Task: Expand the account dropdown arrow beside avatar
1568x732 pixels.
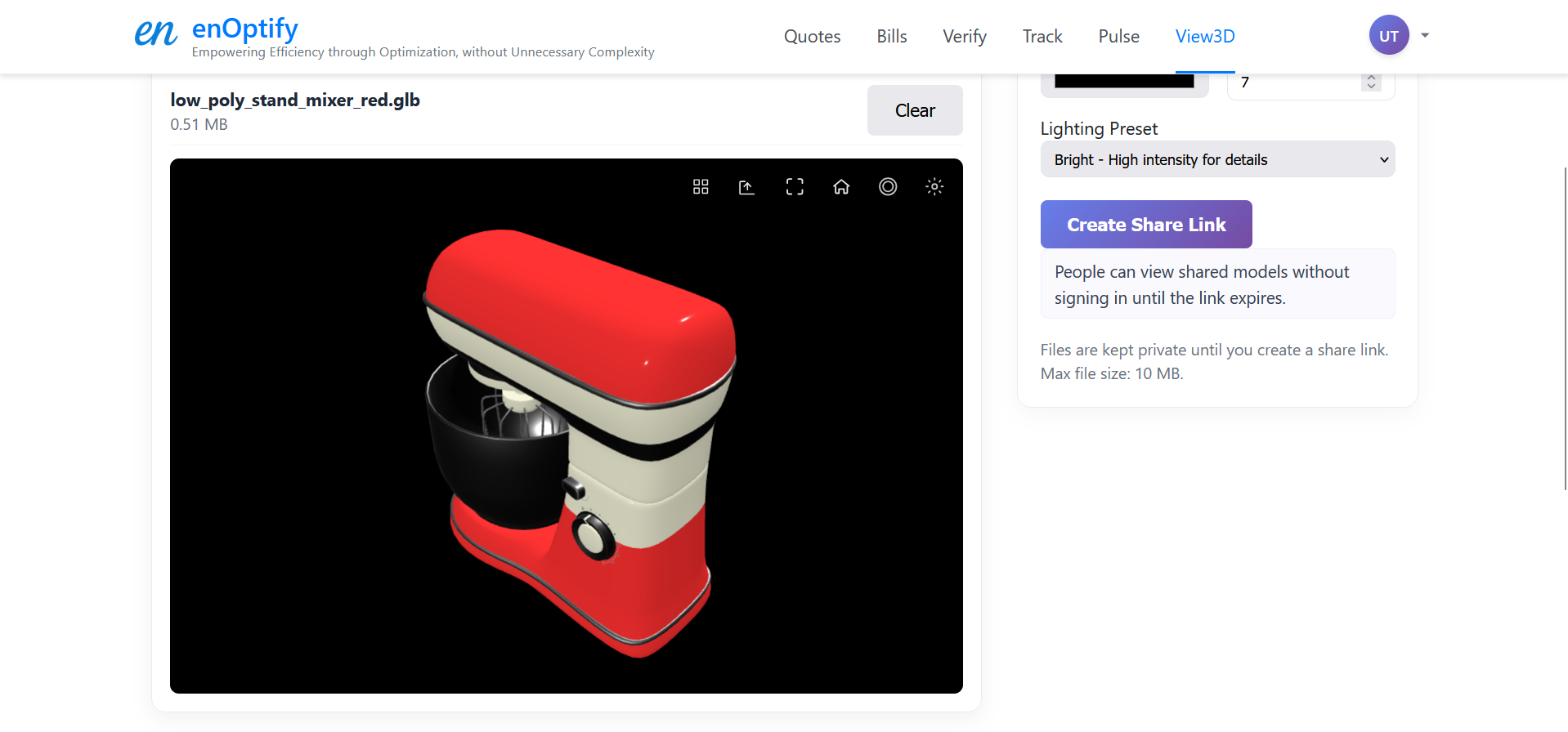Action: click(1425, 35)
